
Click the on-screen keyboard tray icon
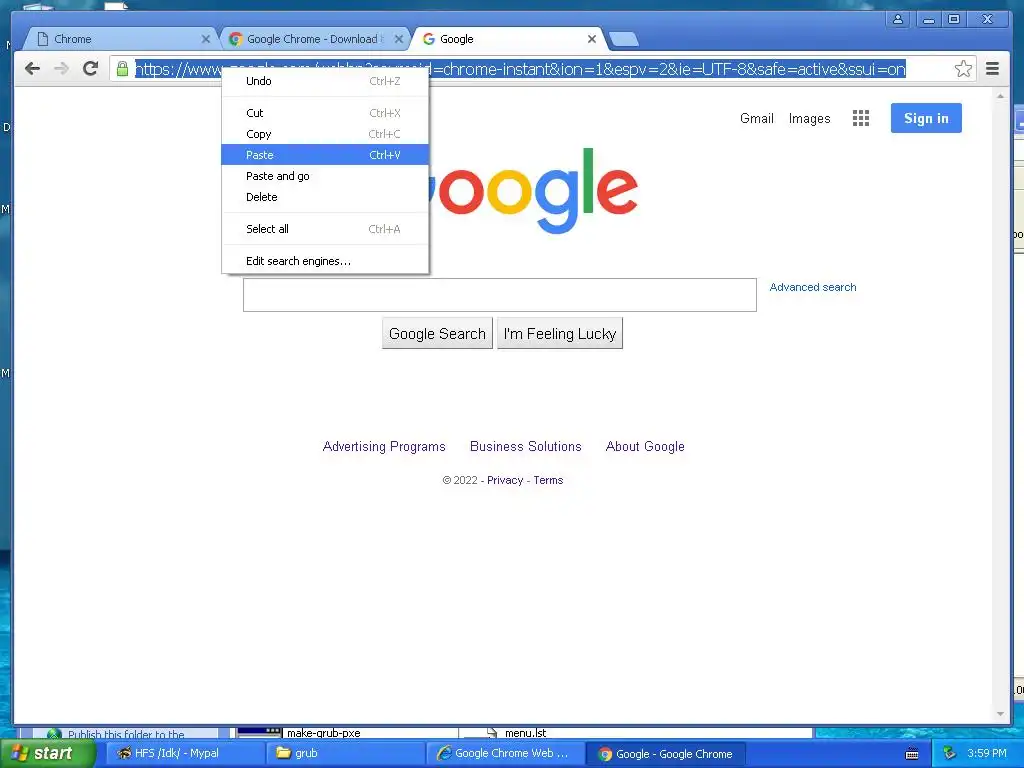[x=912, y=754]
